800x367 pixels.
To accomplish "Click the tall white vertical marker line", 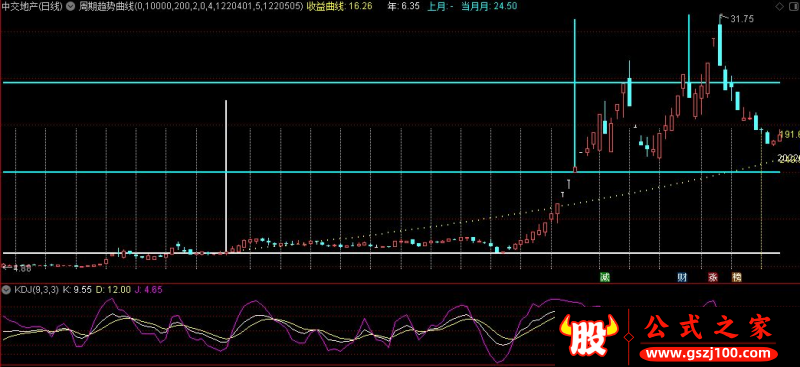I will pos(226,176).
